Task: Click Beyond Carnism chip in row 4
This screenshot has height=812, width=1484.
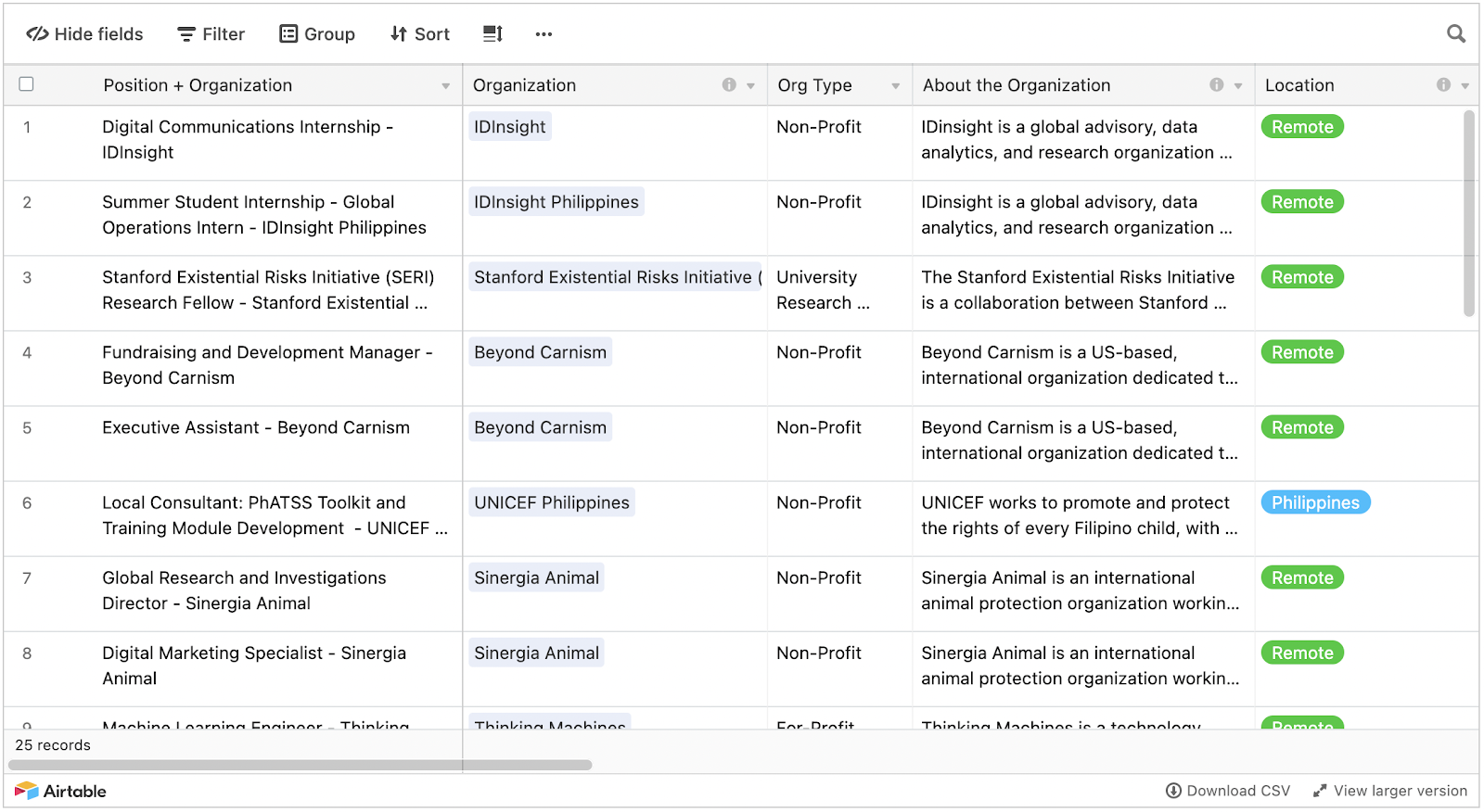Action: coord(541,352)
